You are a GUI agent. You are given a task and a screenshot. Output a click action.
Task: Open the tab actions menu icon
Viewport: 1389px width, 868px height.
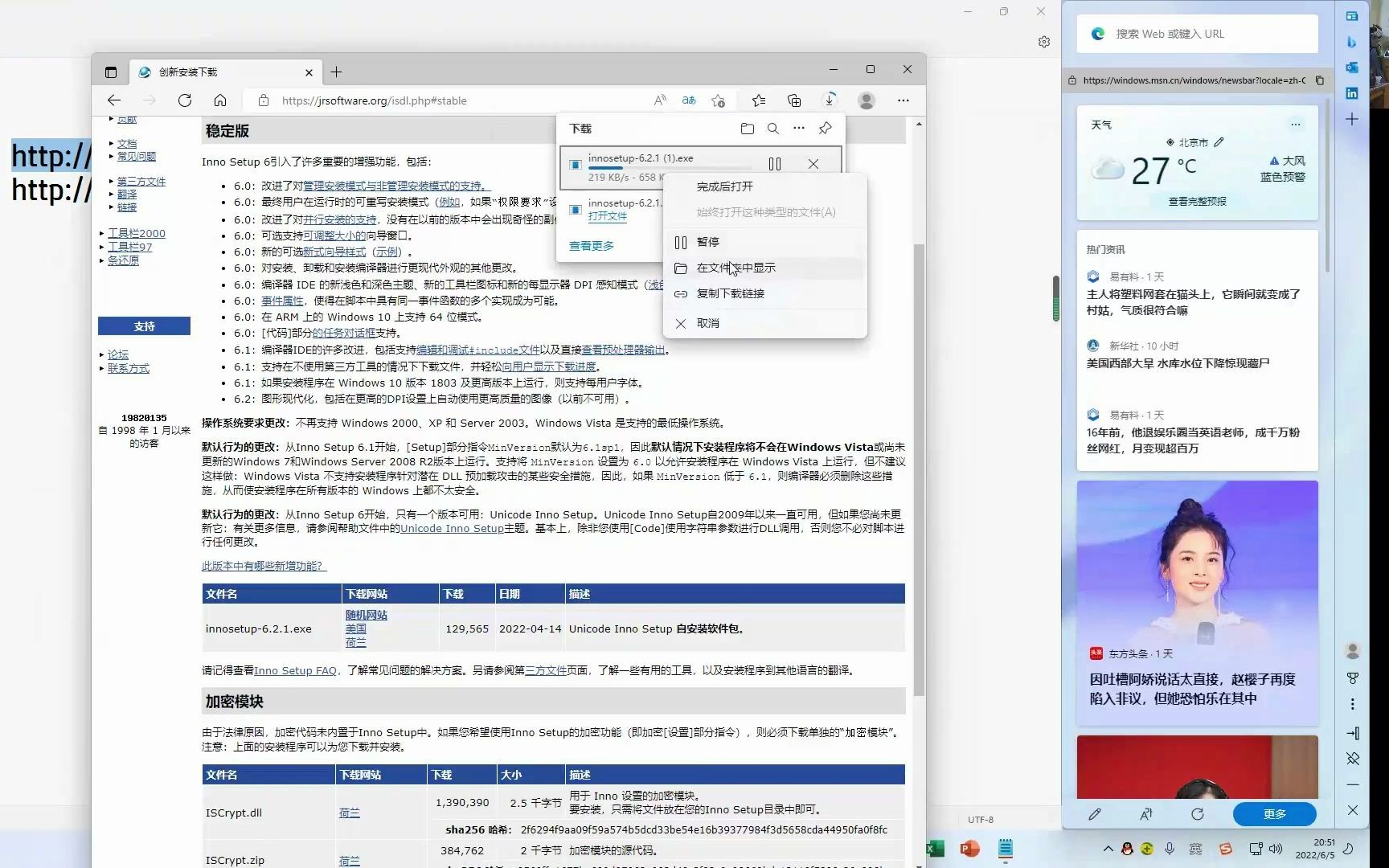click(x=111, y=72)
